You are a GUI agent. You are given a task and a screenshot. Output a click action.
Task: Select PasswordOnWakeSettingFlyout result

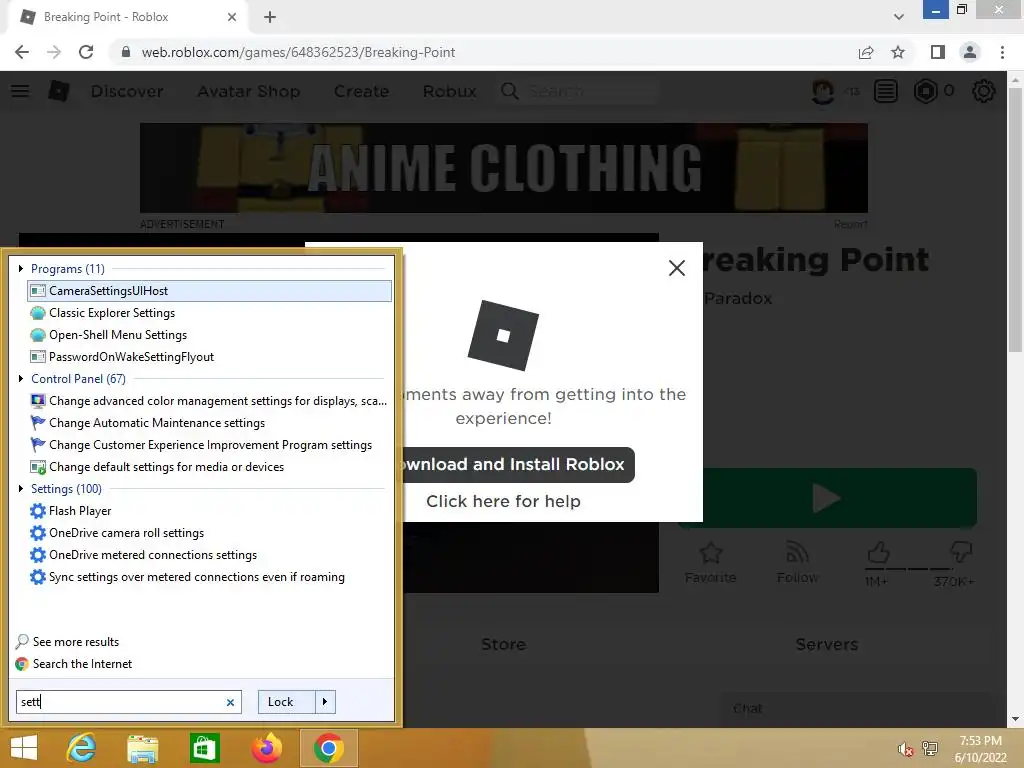click(131, 357)
